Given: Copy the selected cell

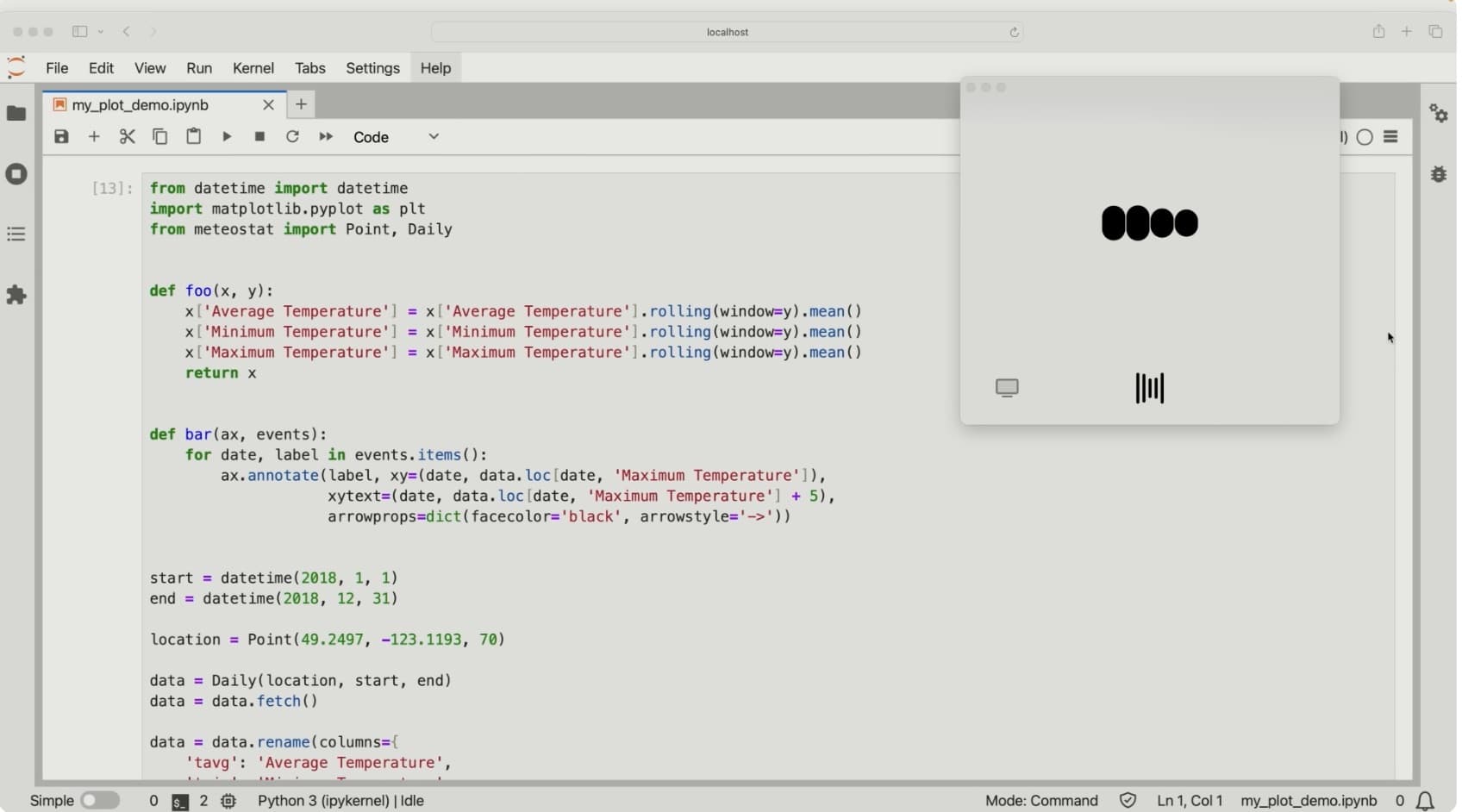Looking at the screenshot, I should [x=160, y=137].
